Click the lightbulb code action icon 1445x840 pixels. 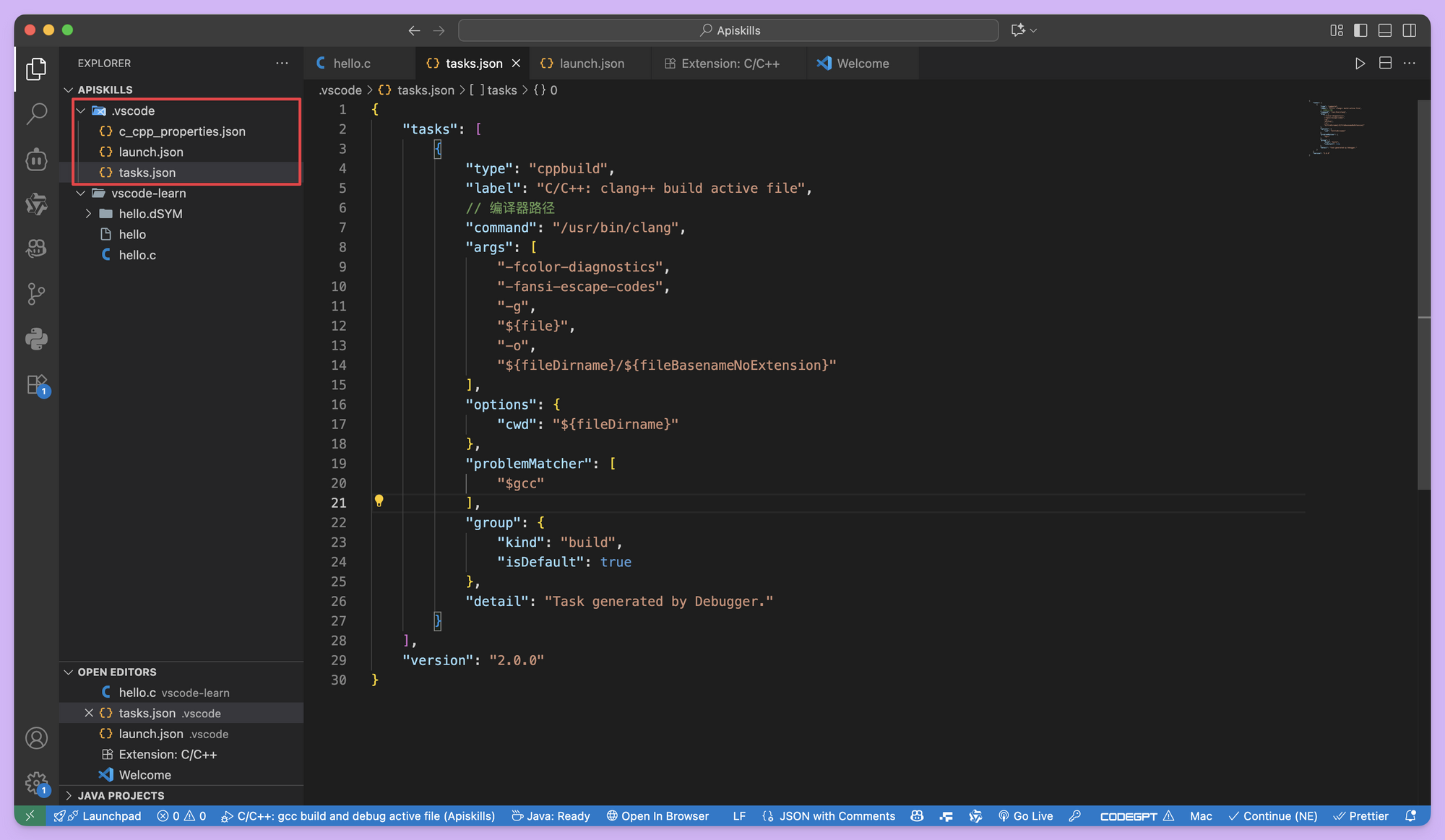click(x=379, y=501)
